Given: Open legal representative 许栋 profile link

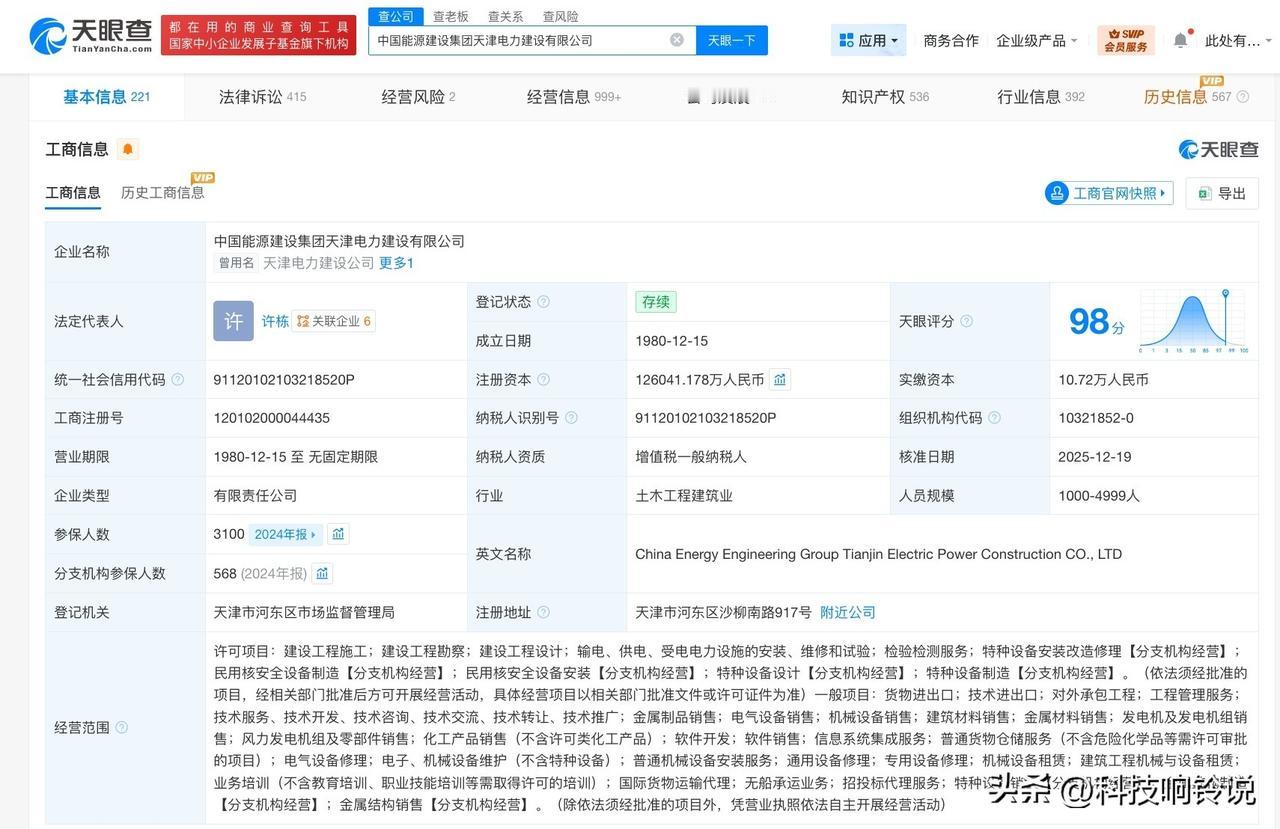Looking at the screenshot, I should [x=275, y=321].
